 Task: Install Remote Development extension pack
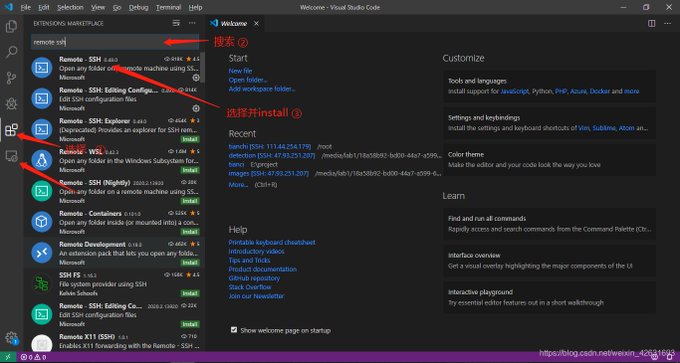pos(190,262)
